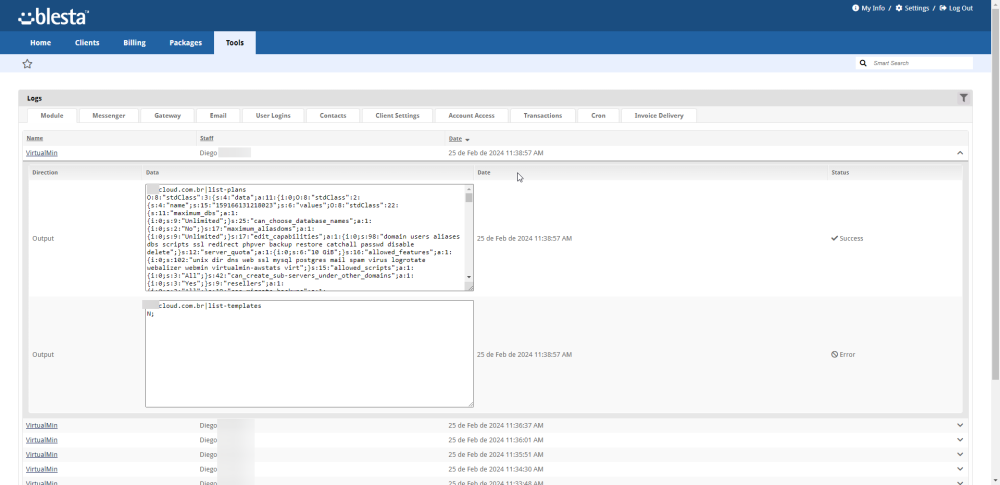Screen dimensions: 1000x485
Task: Open the Packages menu
Action: pyautogui.click(x=186, y=43)
